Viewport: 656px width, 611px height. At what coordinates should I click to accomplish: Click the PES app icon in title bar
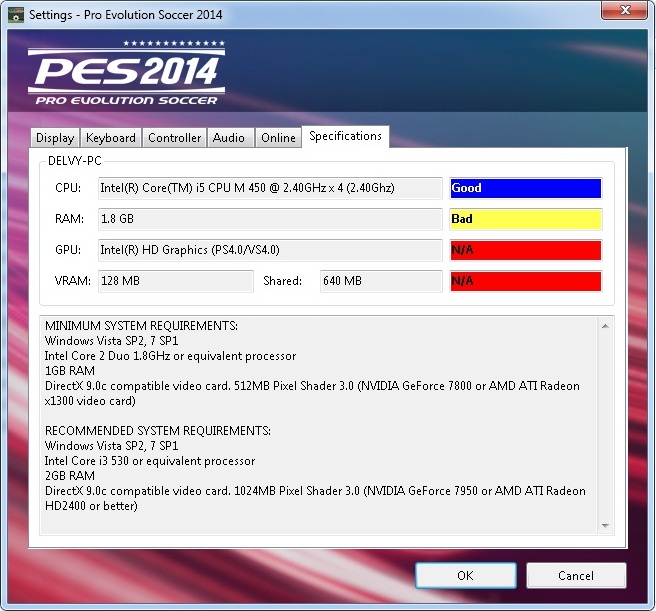pyautogui.click(x=16, y=15)
